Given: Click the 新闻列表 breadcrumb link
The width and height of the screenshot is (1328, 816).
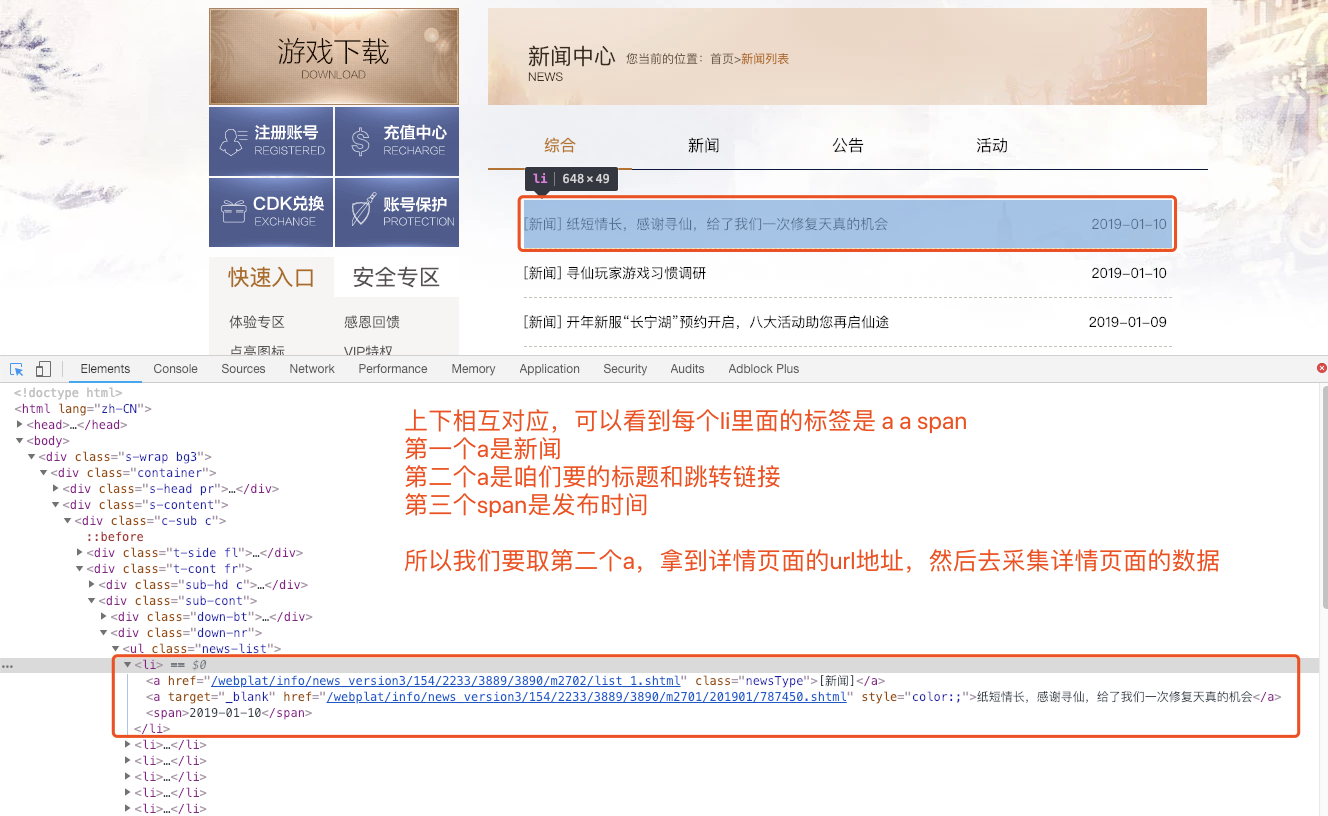Looking at the screenshot, I should (x=765, y=59).
